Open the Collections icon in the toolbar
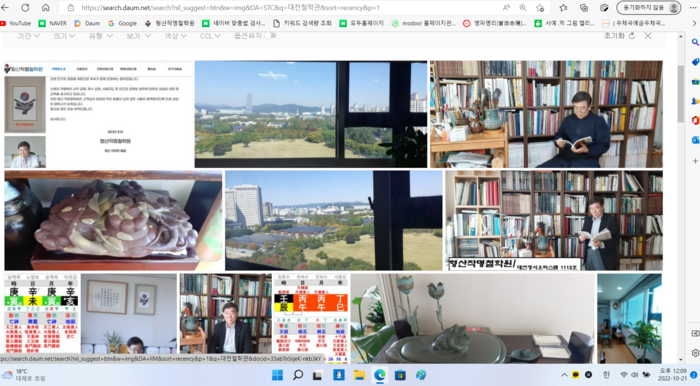 pyautogui.click(x=584, y=8)
